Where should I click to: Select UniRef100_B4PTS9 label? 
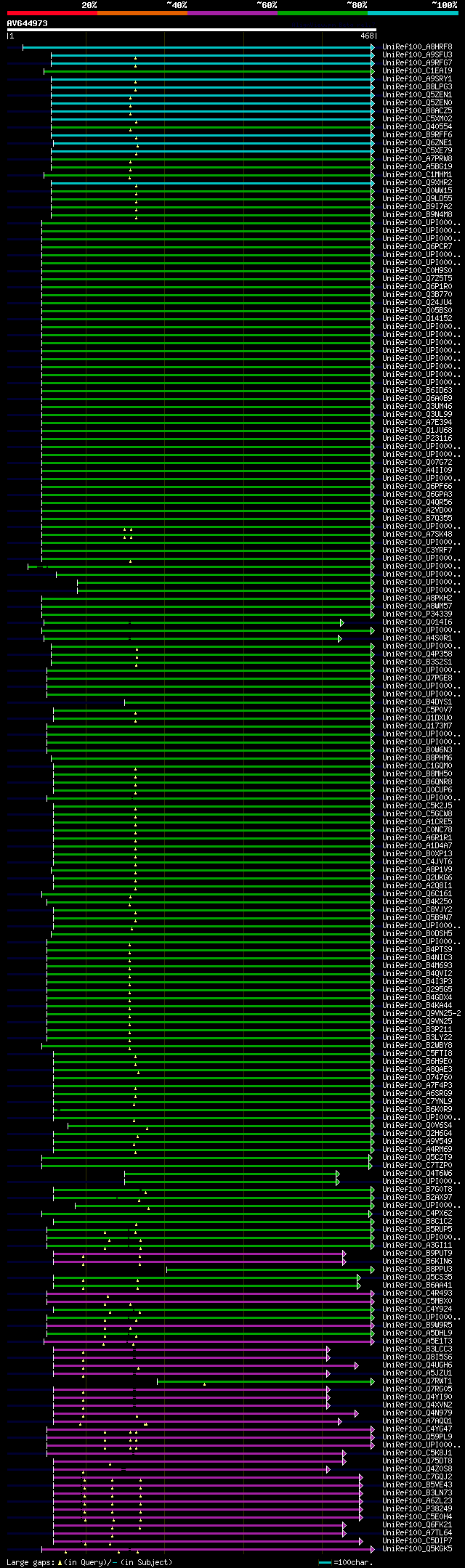pyautogui.click(x=417, y=950)
